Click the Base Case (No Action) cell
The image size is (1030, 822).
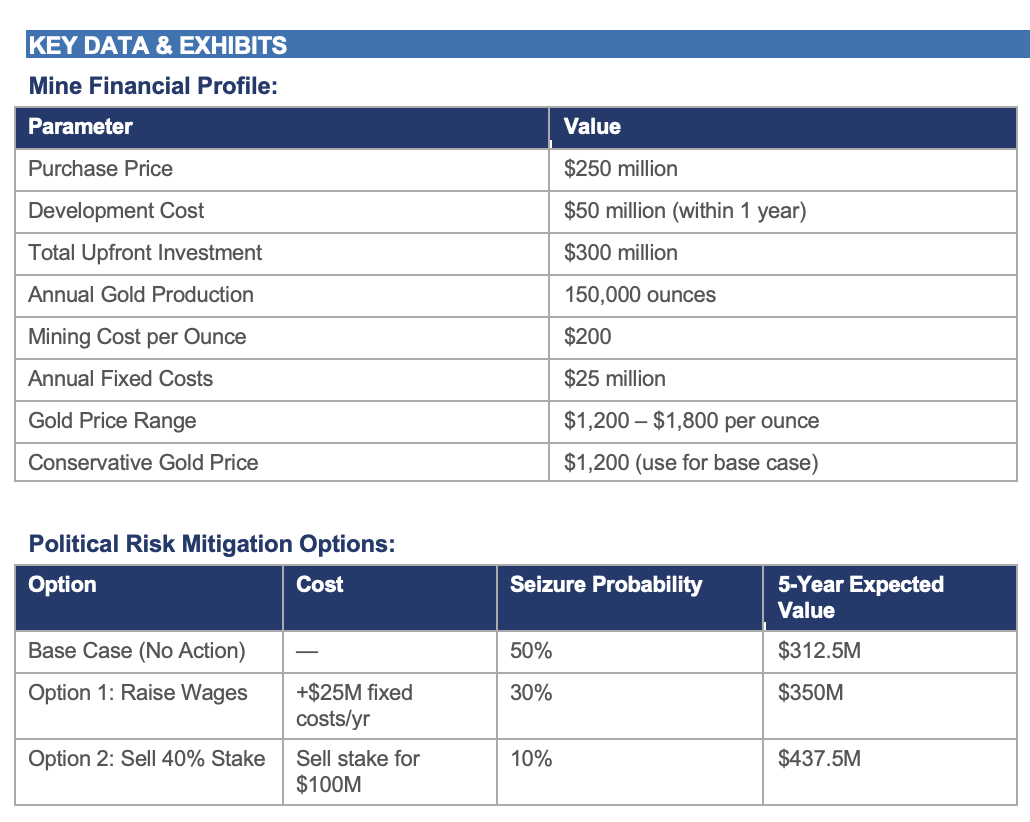pyautogui.click(x=149, y=652)
